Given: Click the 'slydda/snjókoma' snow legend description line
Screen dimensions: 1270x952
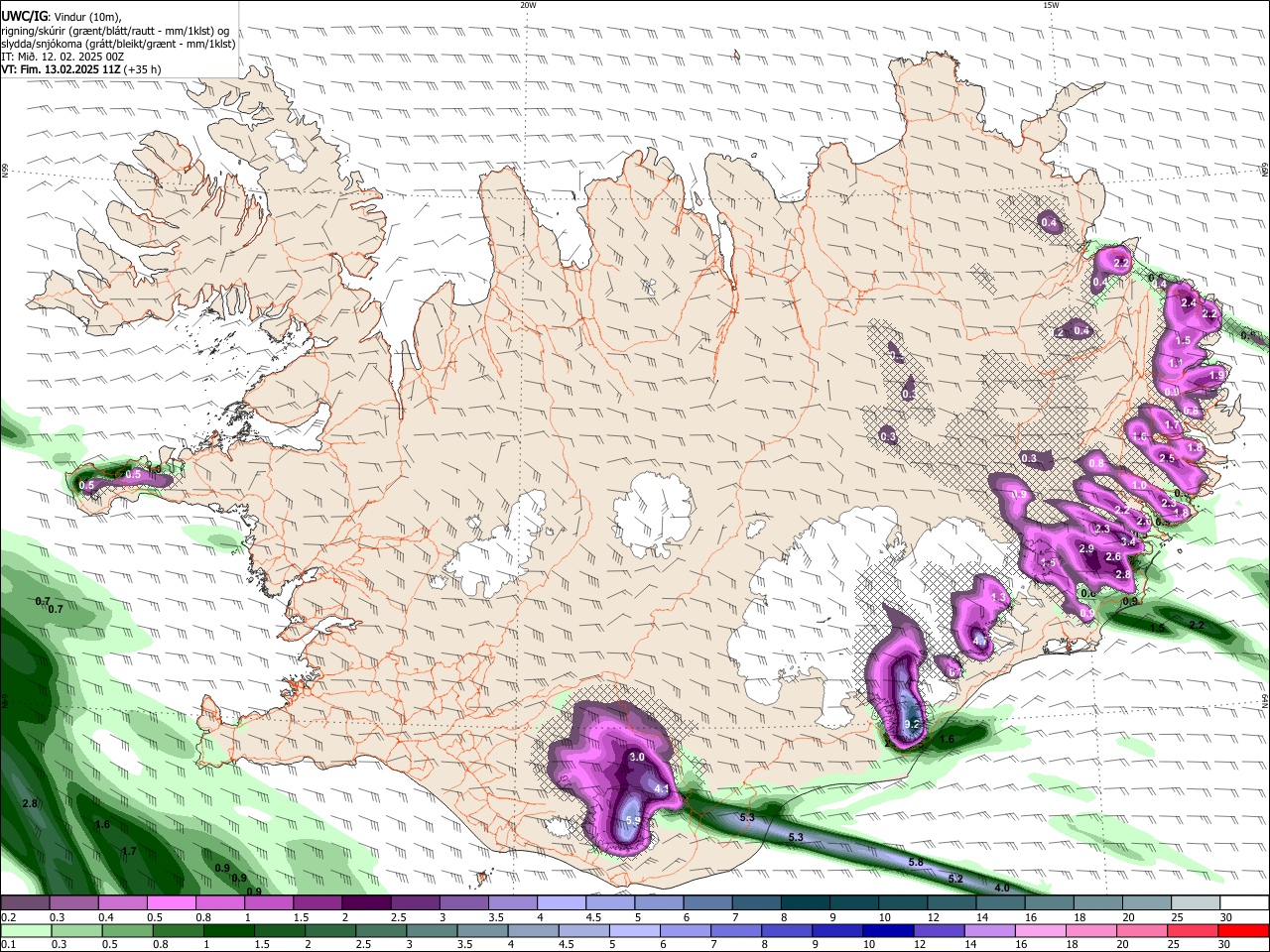Looking at the screenshot, I should [118, 44].
